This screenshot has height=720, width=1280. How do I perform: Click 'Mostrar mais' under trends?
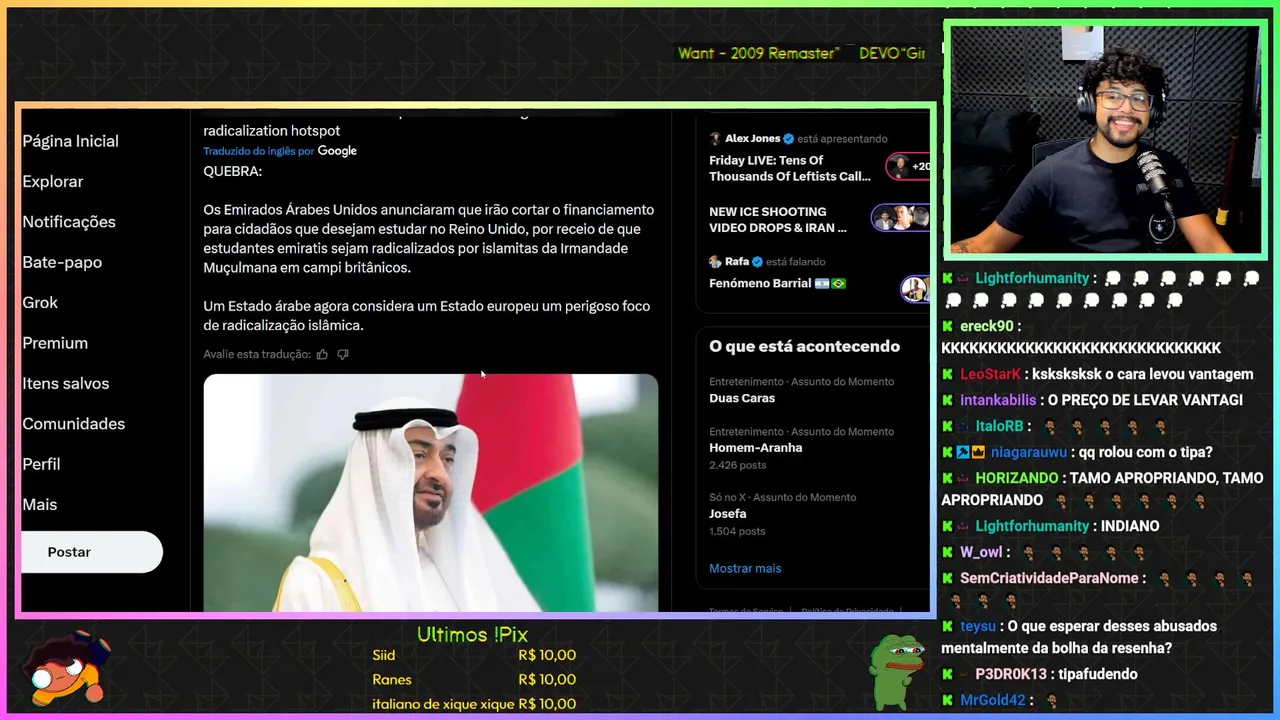click(x=745, y=568)
